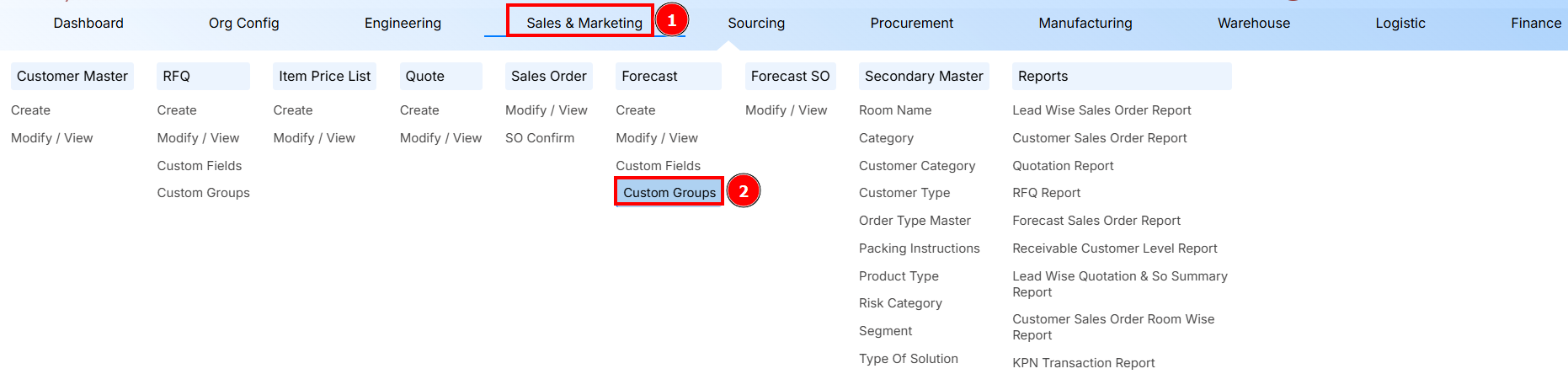Open Modify / View under Quote
Viewport: 1568px width, 374px height.
pyautogui.click(x=440, y=138)
